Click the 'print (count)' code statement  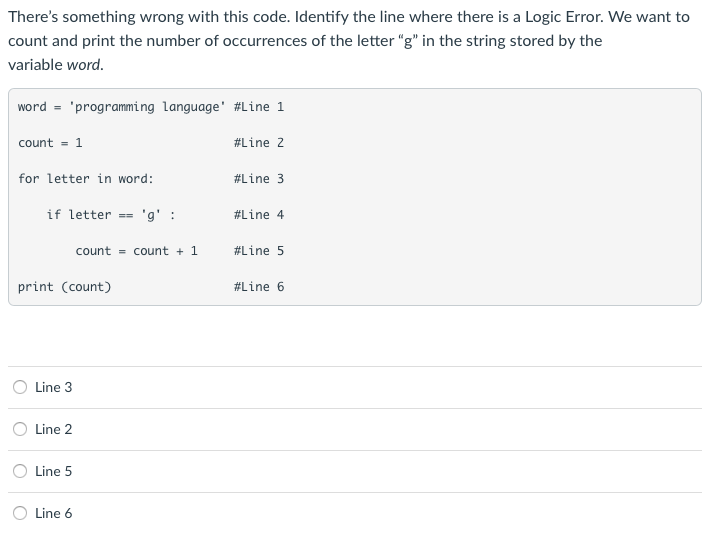(x=64, y=287)
